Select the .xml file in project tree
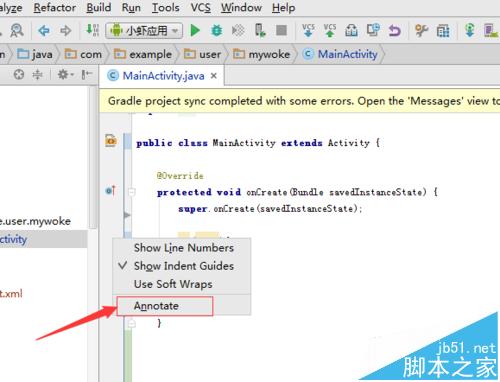This screenshot has width=500, height=382. pos(11,293)
